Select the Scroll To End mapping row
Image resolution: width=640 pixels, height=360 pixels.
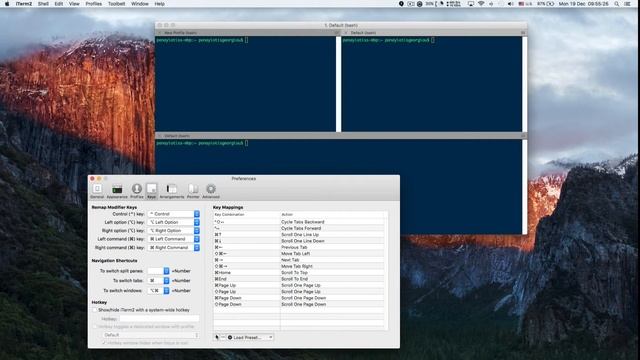(300, 279)
